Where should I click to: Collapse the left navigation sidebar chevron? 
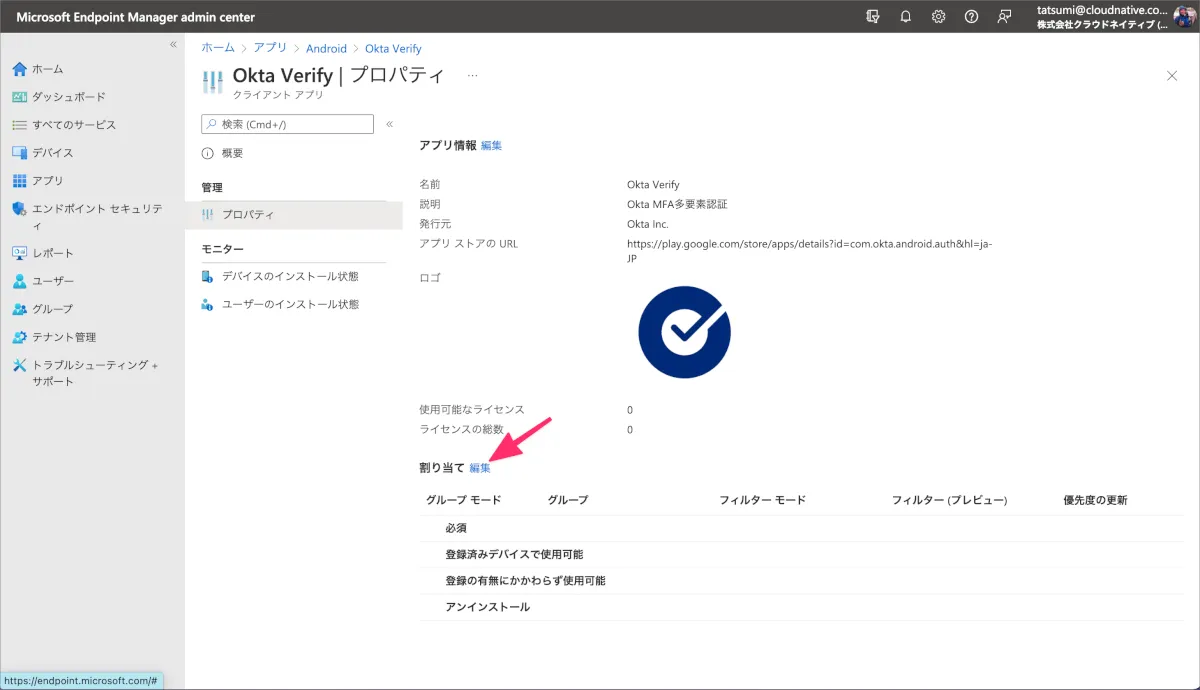pos(173,45)
